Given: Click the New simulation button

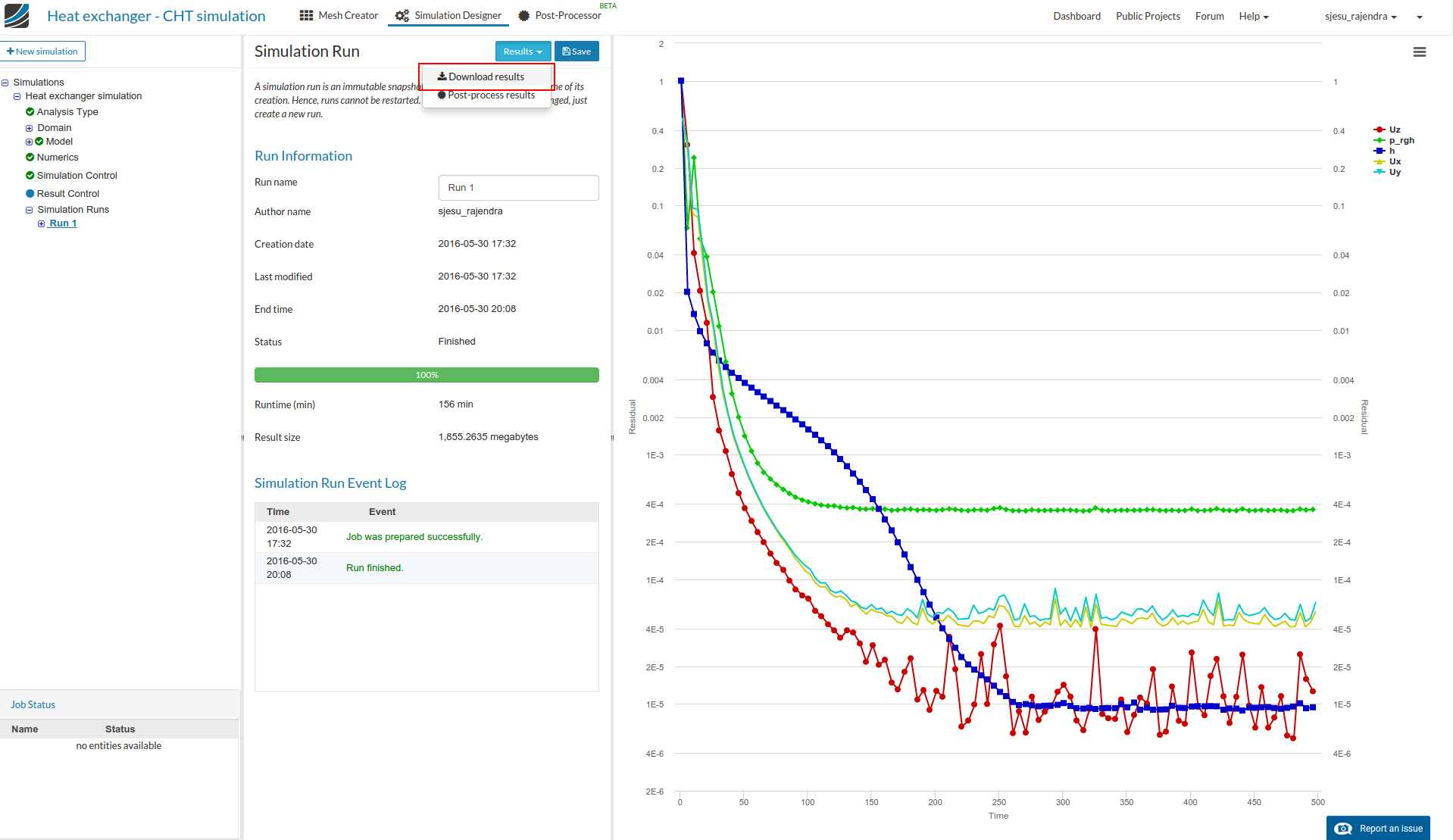Looking at the screenshot, I should click(42, 52).
